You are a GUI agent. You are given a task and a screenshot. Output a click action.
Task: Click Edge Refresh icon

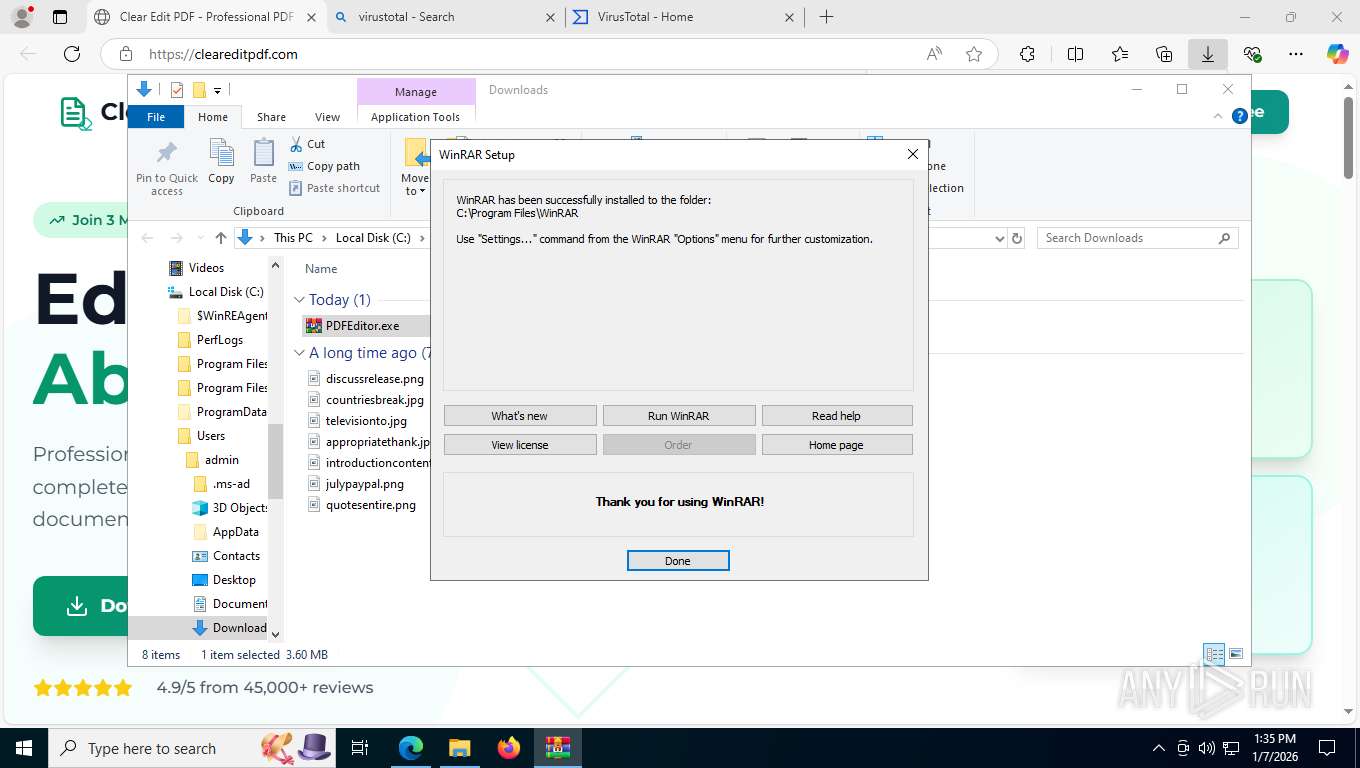[71, 54]
